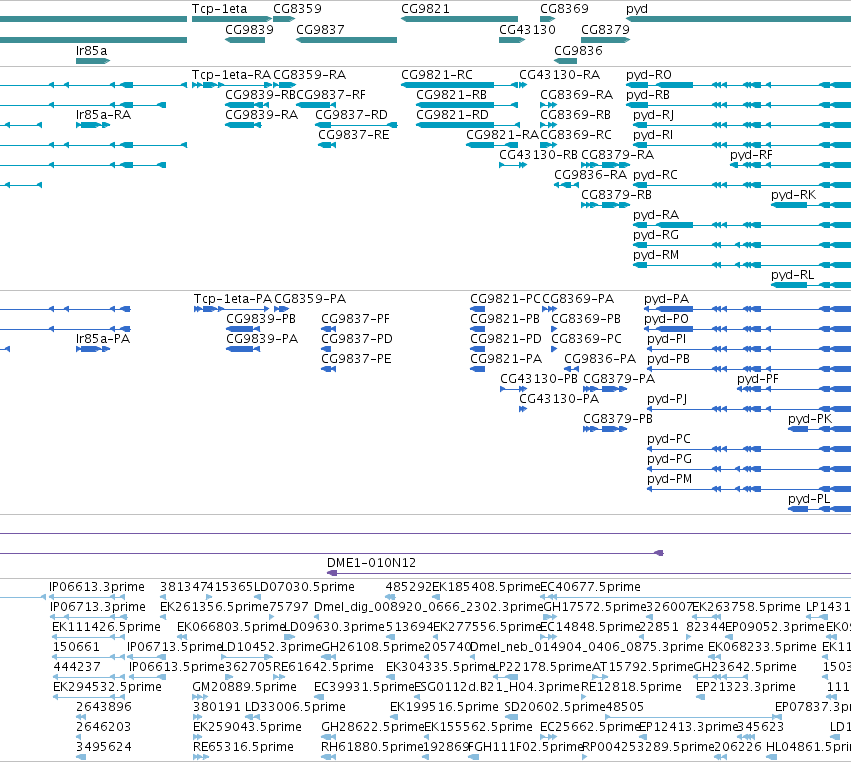Select the CG8359 gene label
This screenshot has height=762, width=851.
pyautogui.click(x=297, y=9)
